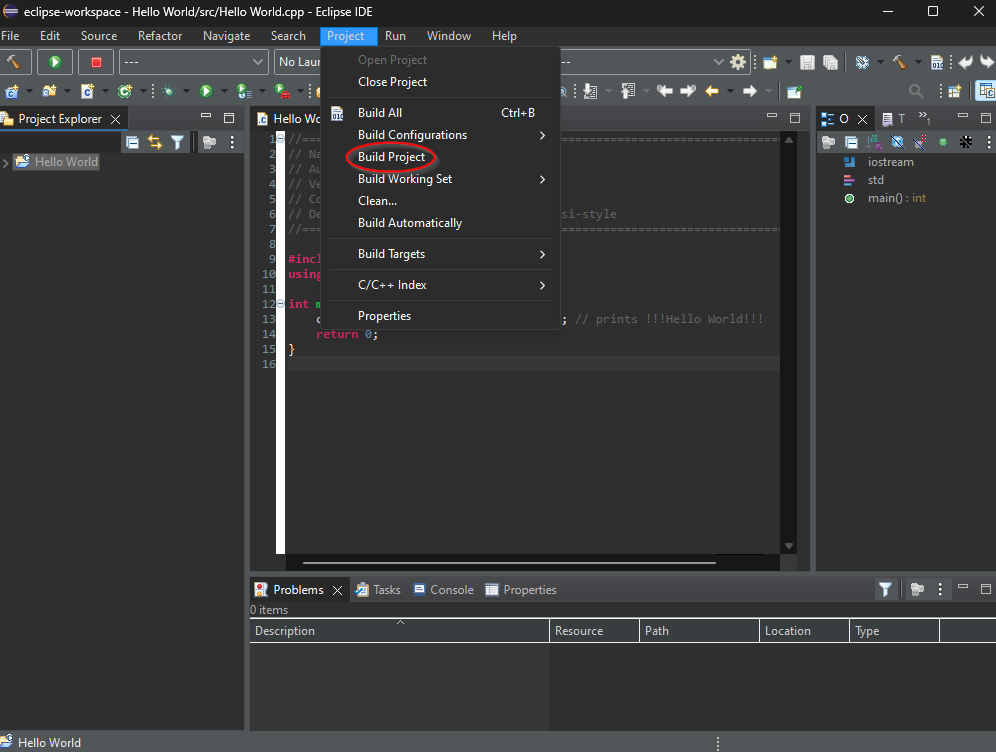This screenshot has width=996, height=752.
Task: Click Problems view filter funnel icon
Action: (x=885, y=590)
